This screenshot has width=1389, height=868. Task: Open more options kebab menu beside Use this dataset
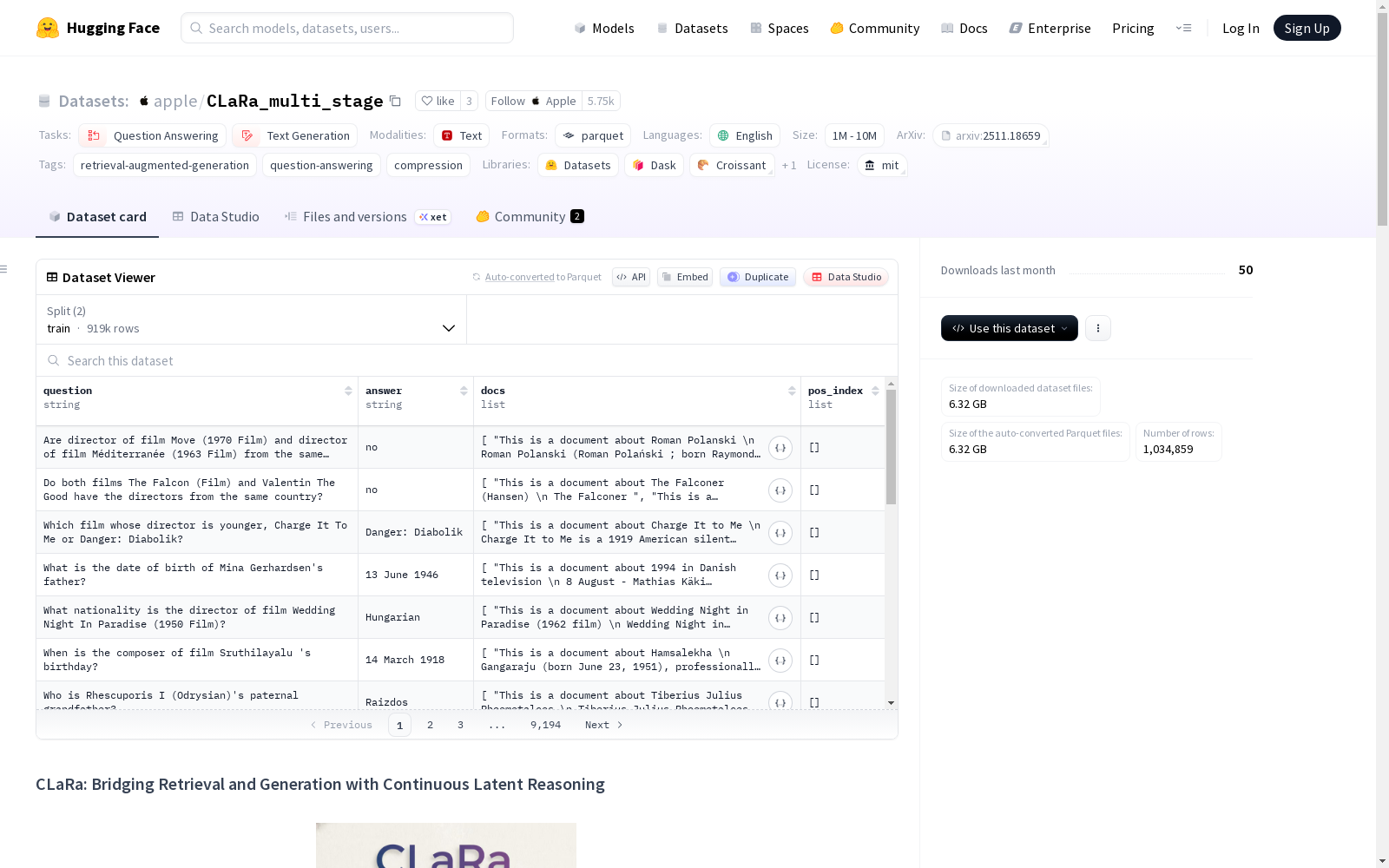point(1098,328)
